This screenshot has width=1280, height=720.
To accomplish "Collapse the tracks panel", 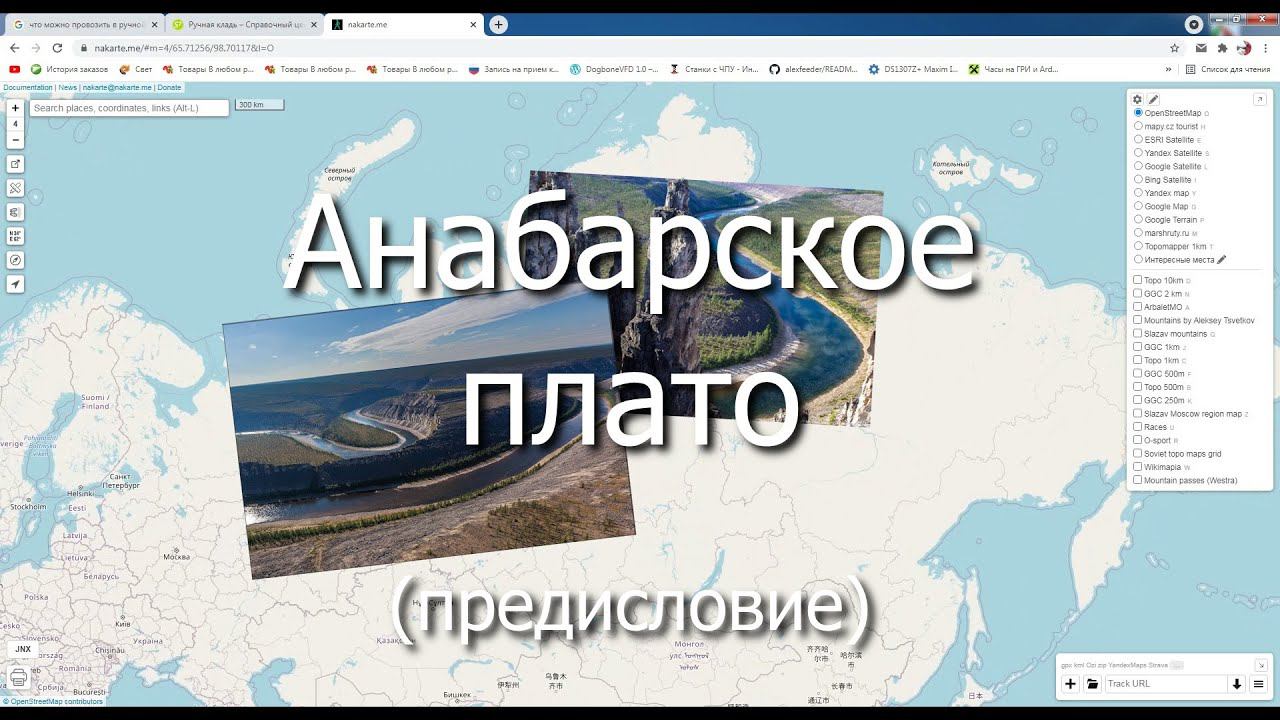I will coord(1261,665).
